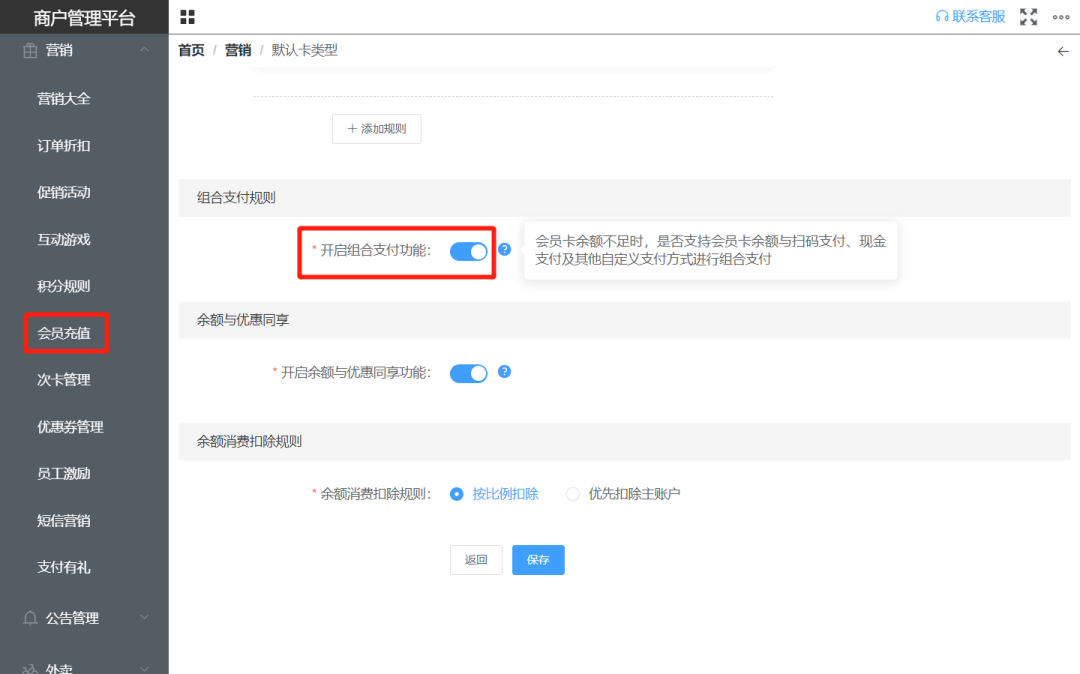This screenshot has height=674, width=1080.
Task: Click the gift icon beside 营销 in the sidebar
Action: click(x=30, y=50)
